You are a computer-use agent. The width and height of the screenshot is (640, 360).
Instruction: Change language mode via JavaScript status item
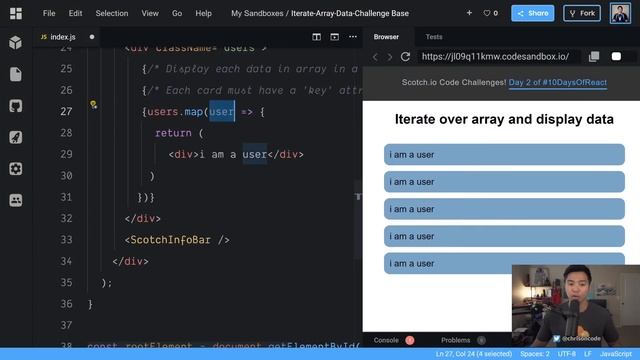[x=616, y=354]
